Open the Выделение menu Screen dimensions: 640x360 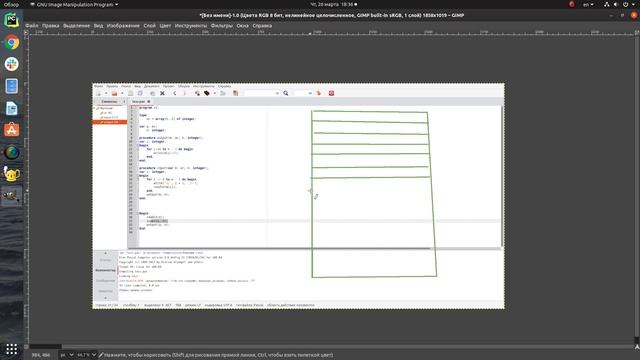click(76, 25)
